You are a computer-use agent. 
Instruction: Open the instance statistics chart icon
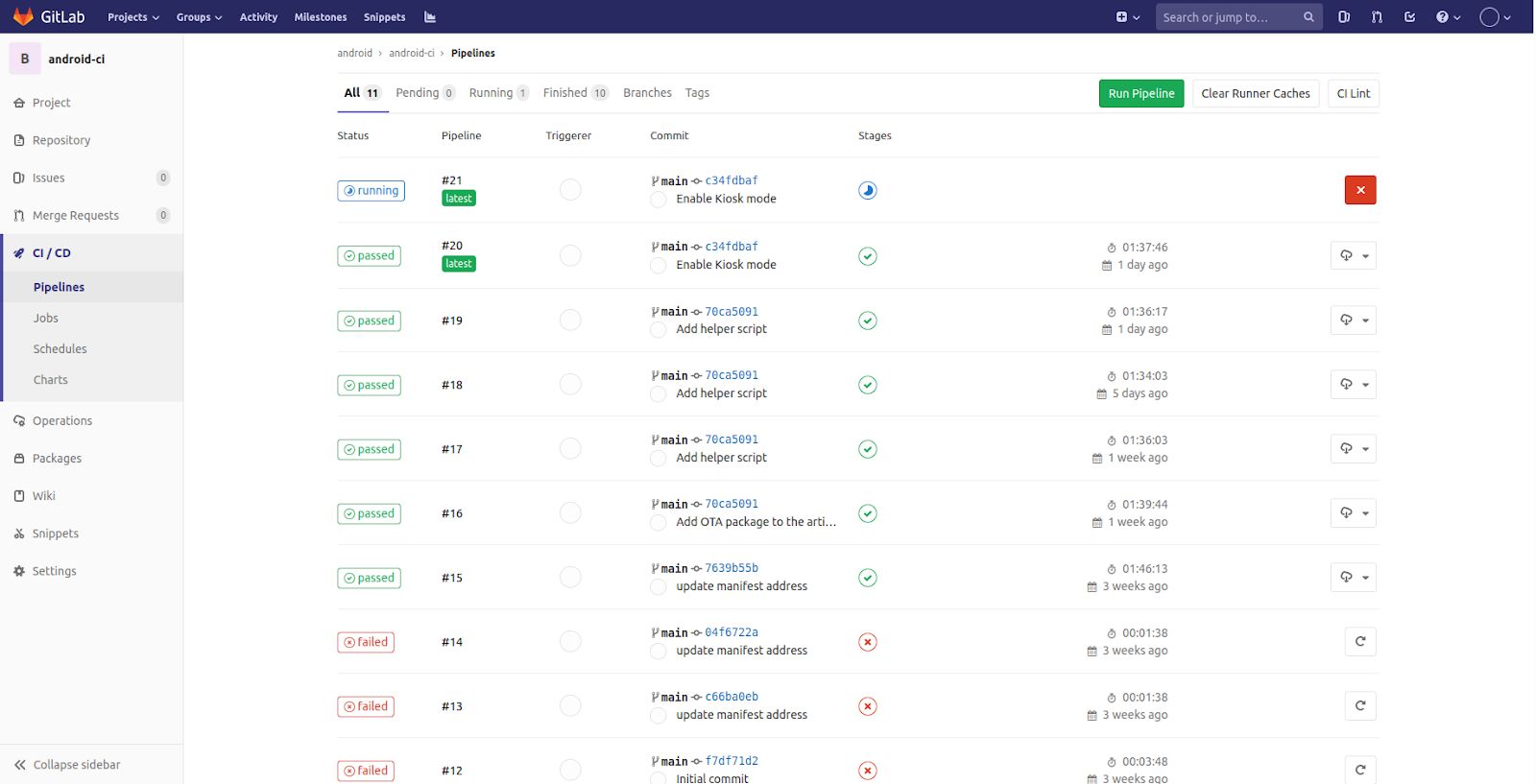click(x=430, y=17)
